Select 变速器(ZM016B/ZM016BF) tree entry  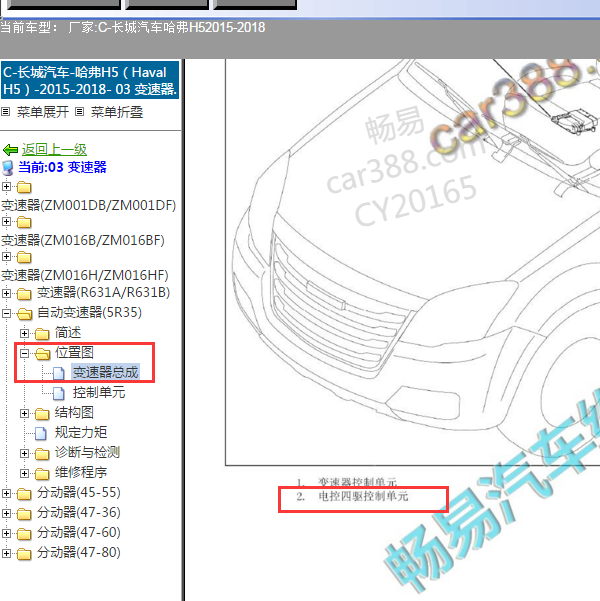[83, 240]
